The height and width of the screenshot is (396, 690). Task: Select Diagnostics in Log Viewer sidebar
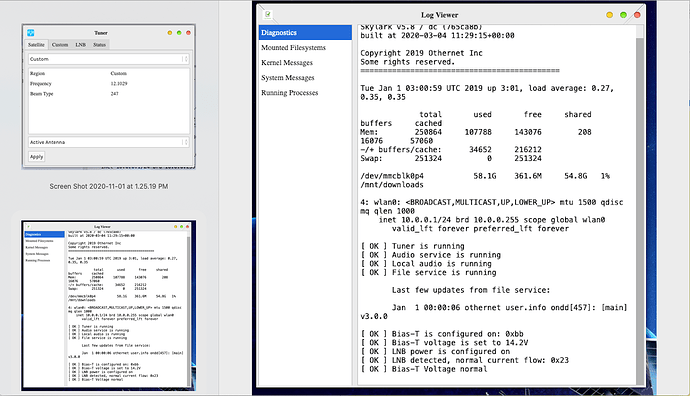(x=305, y=33)
